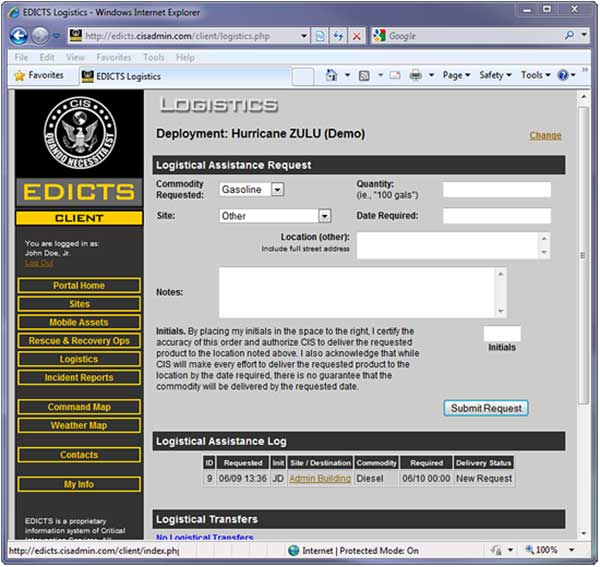
Task: Open the Command Map
Action: (79, 407)
